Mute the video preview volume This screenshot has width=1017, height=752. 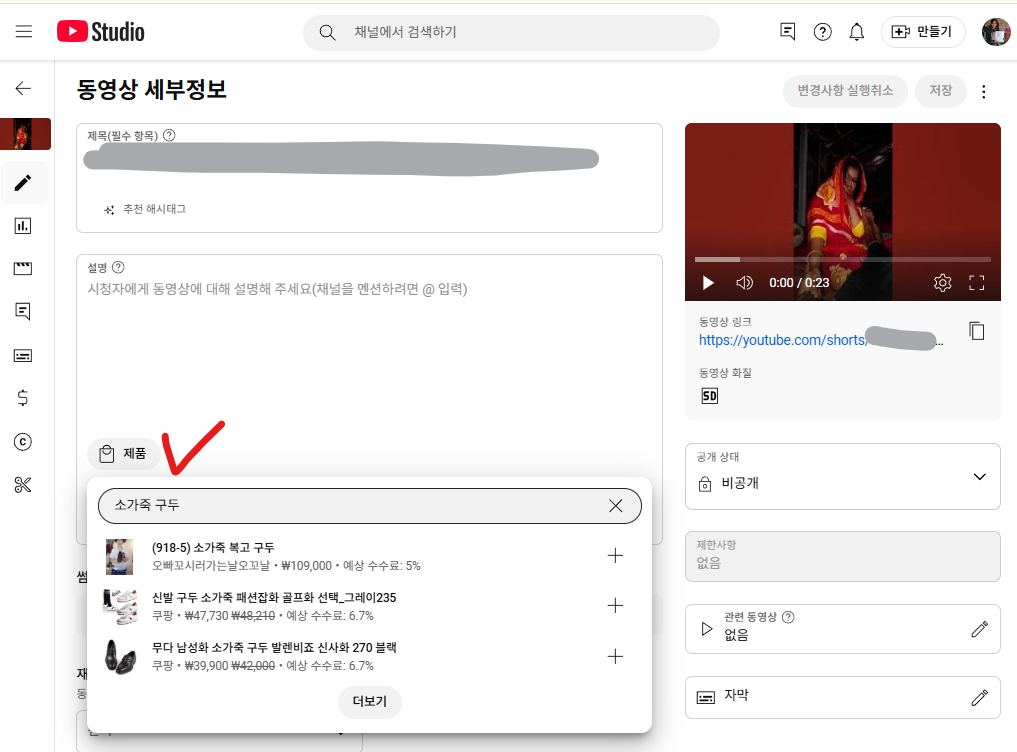(744, 283)
